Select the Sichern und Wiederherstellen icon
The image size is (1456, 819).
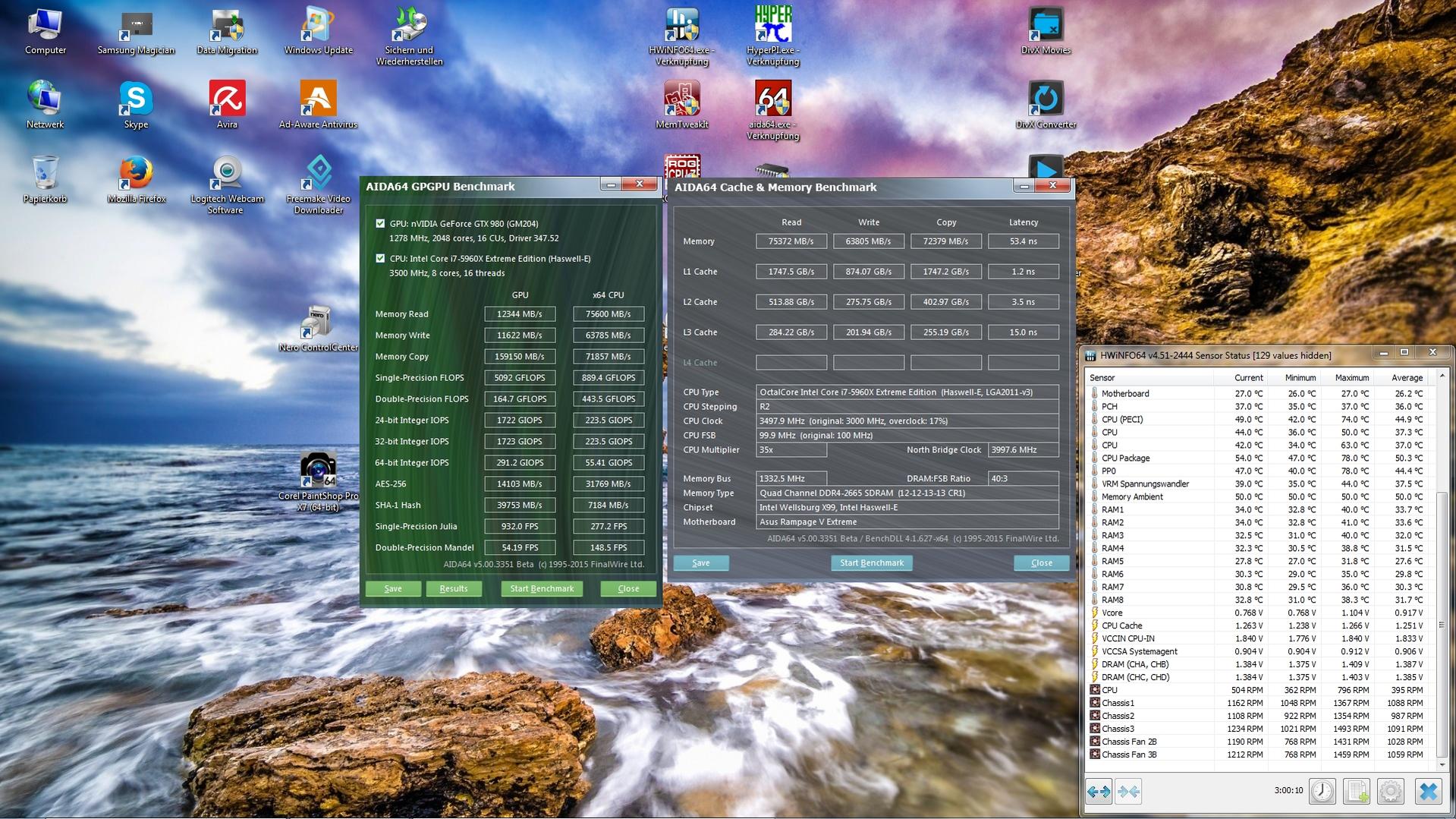click(410, 36)
